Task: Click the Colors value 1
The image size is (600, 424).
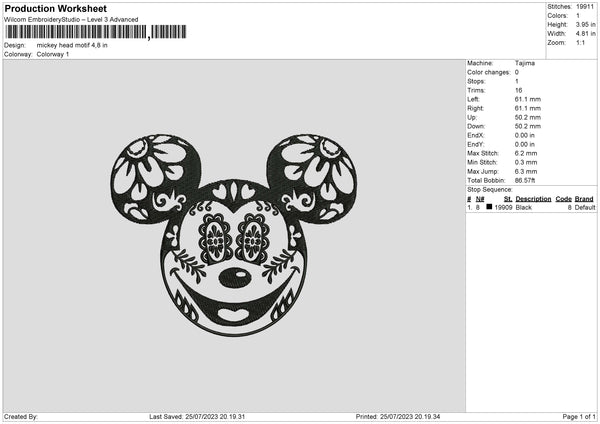Action: tap(578, 16)
